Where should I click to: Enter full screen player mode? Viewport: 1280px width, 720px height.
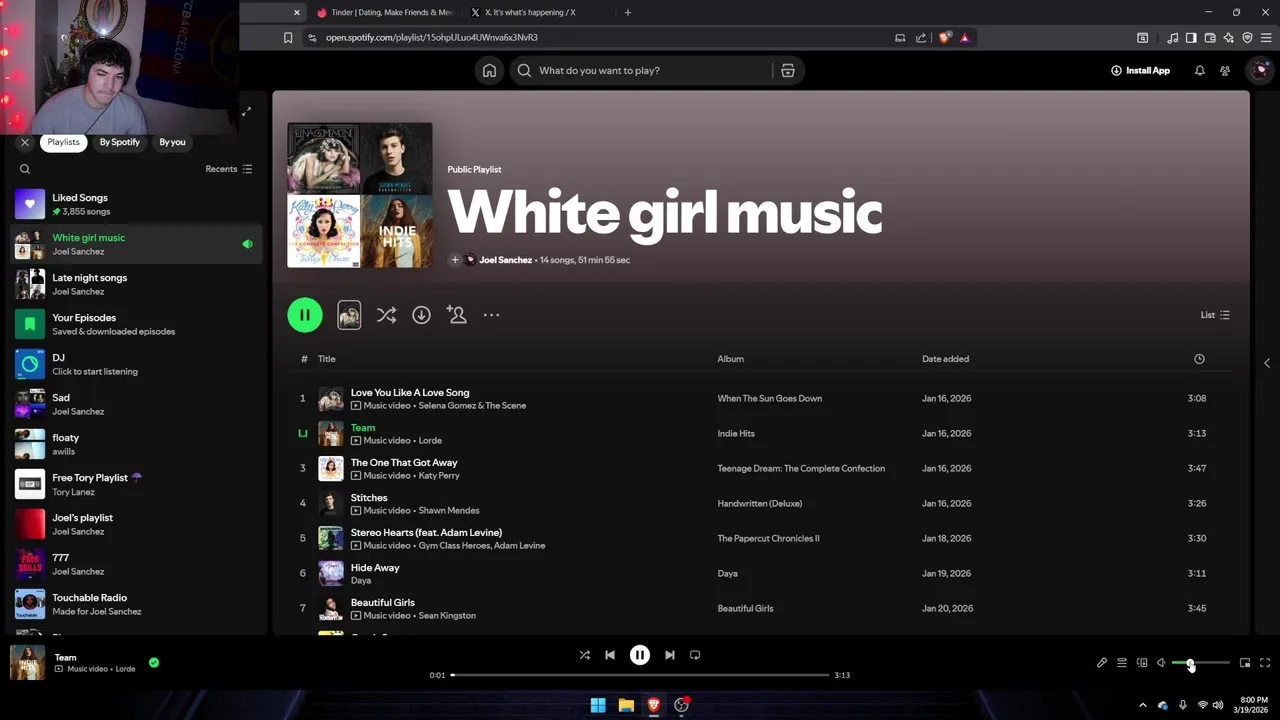pyautogui.click(x=1265, y=663)
